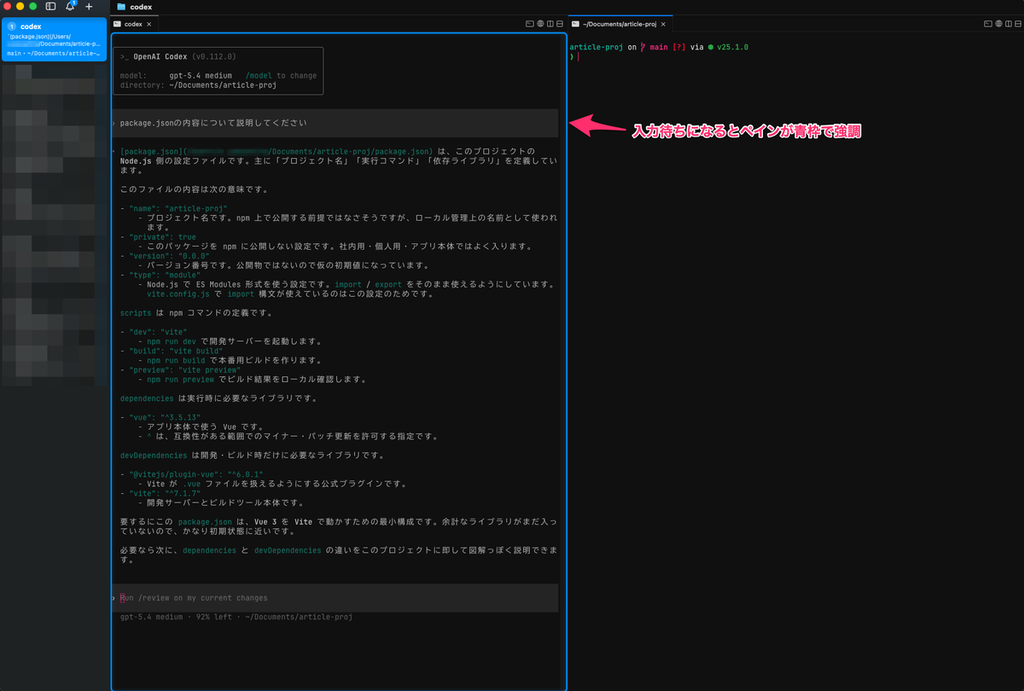Toggle the sidebar panel icon
This screenshot has height=691, width=1024.
coord(50,7)
